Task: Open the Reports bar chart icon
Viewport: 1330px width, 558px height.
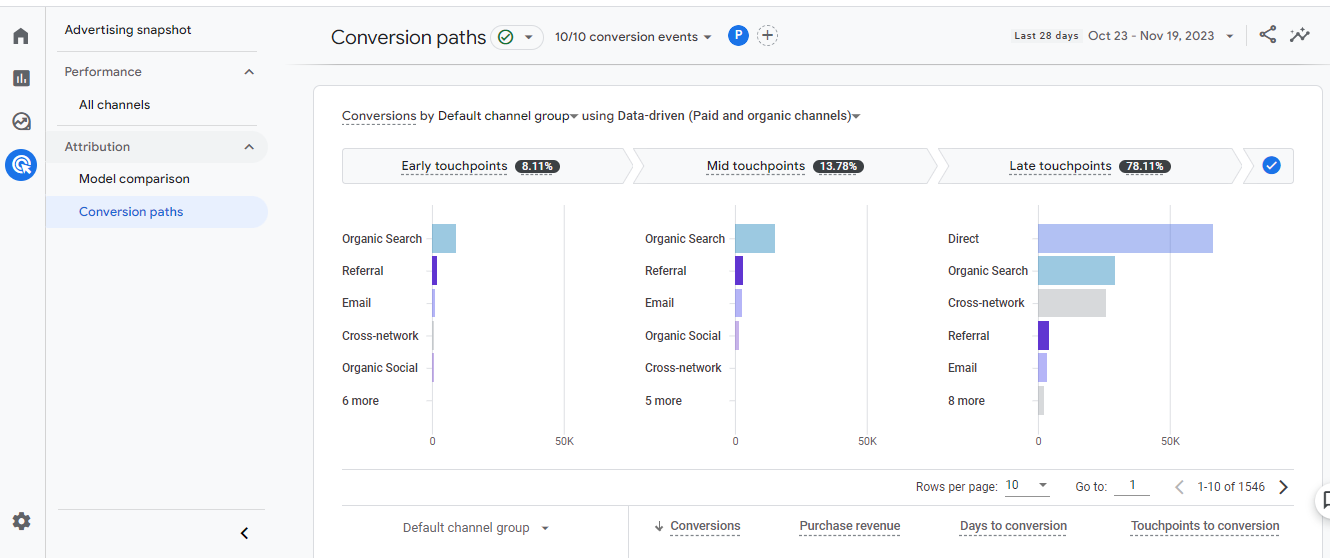Action: click(21, 78)
